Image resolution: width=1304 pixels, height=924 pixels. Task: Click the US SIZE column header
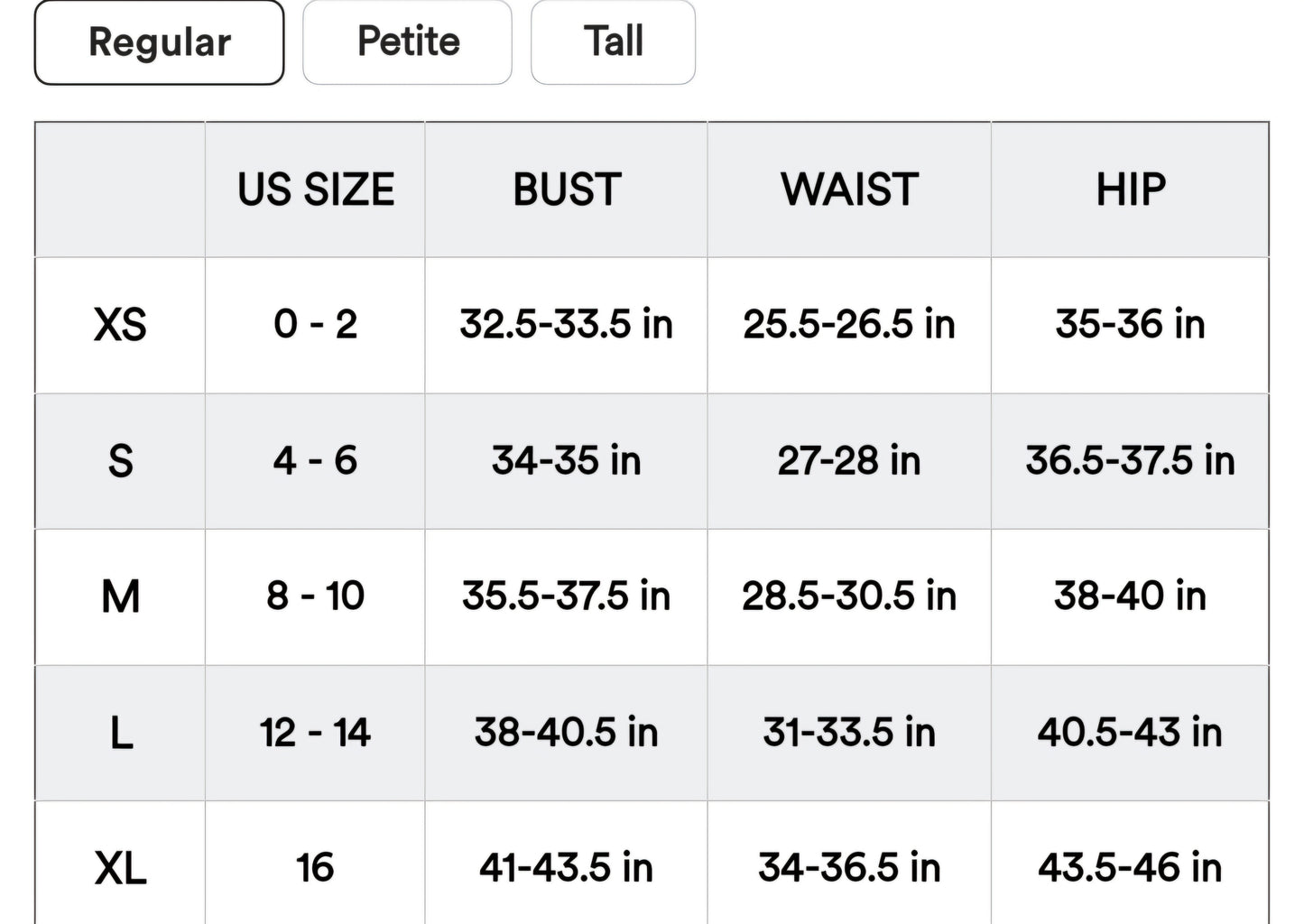[x=315, y=189]
